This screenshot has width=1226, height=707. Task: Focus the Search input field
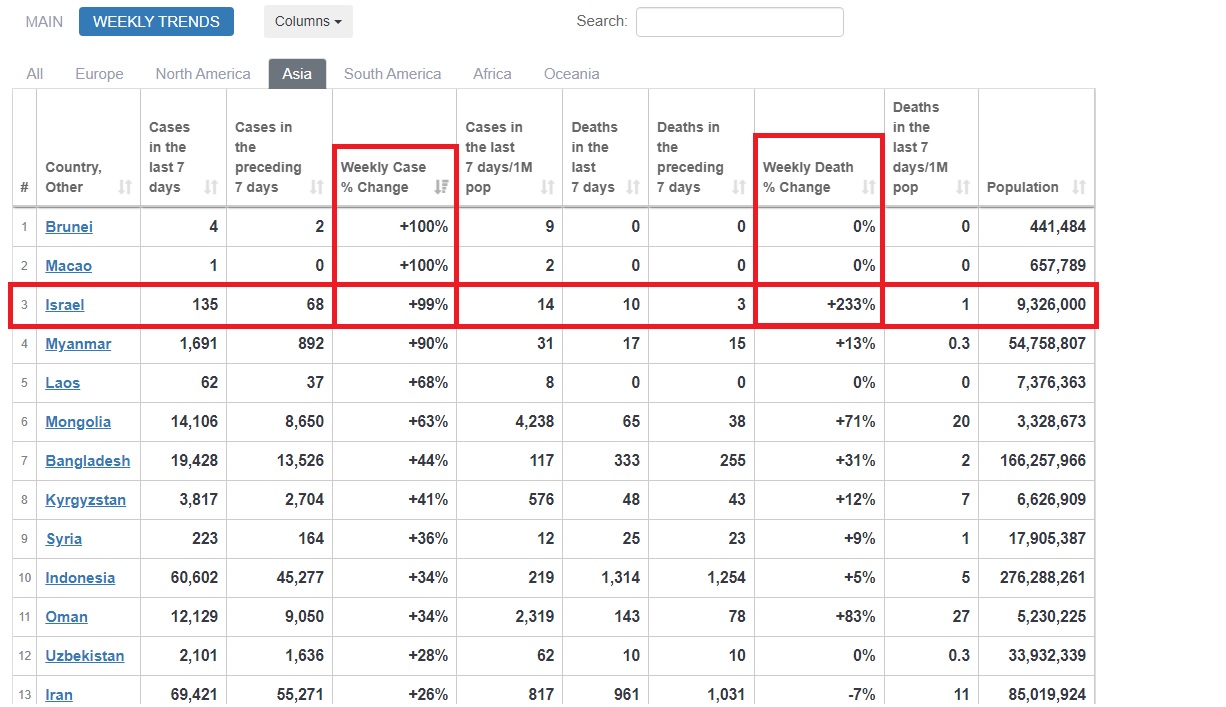740,21
